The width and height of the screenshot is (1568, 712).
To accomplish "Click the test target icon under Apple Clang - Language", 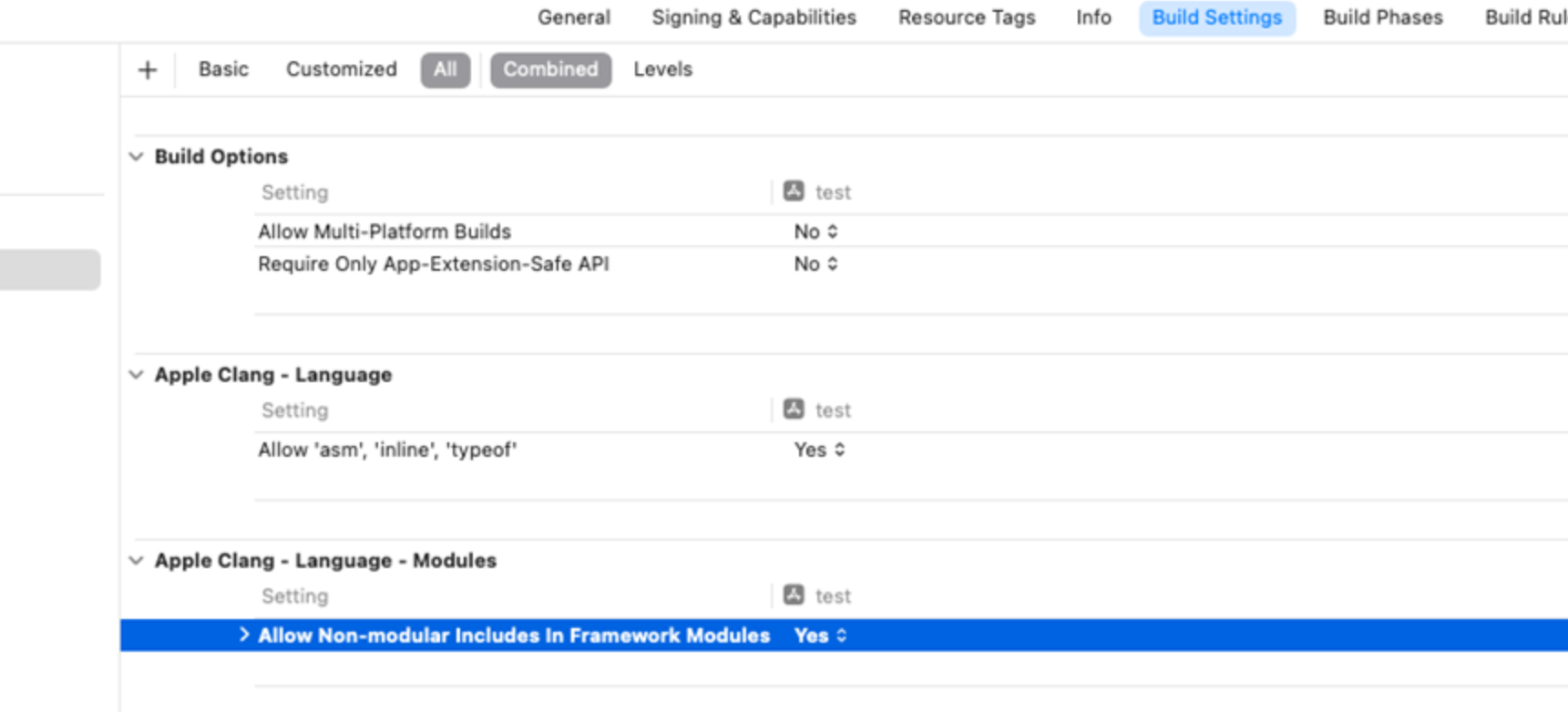I will tap(794, 409).
